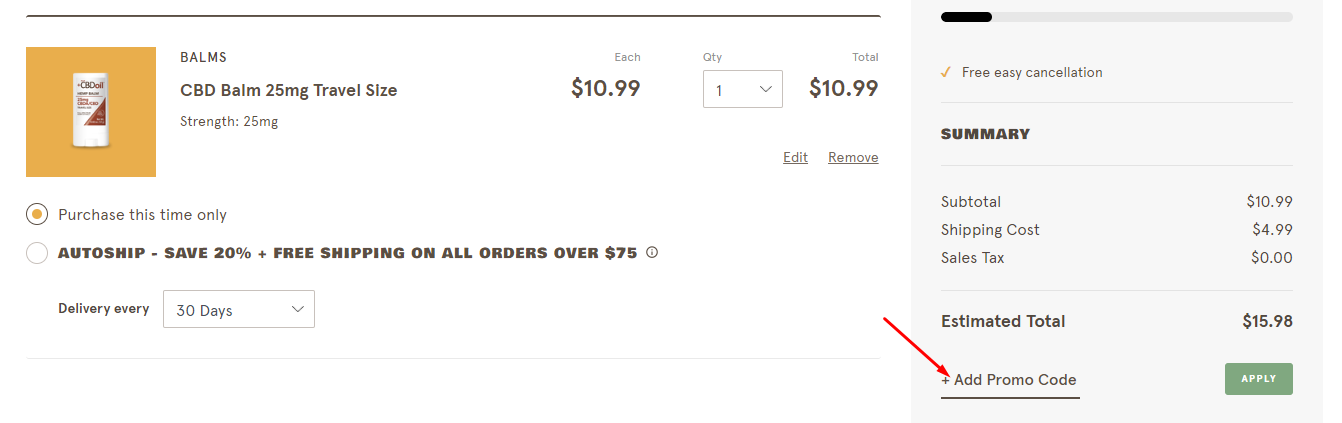This screenshot has width=1342, height=423.
Task: Click the Strength: 25mg text
Action: pyautogui.click(x=229, y=122)
